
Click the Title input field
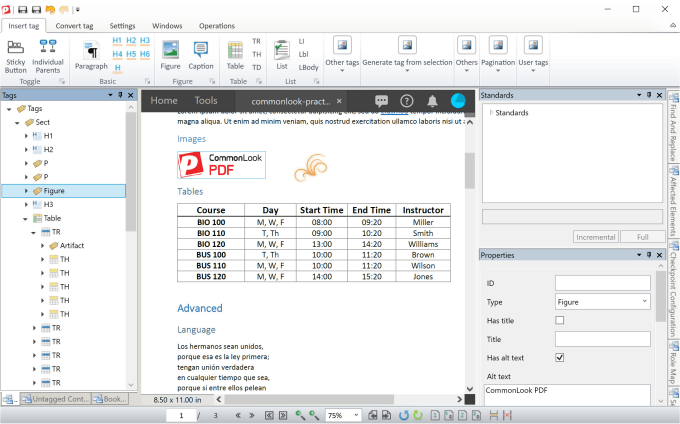602,339
